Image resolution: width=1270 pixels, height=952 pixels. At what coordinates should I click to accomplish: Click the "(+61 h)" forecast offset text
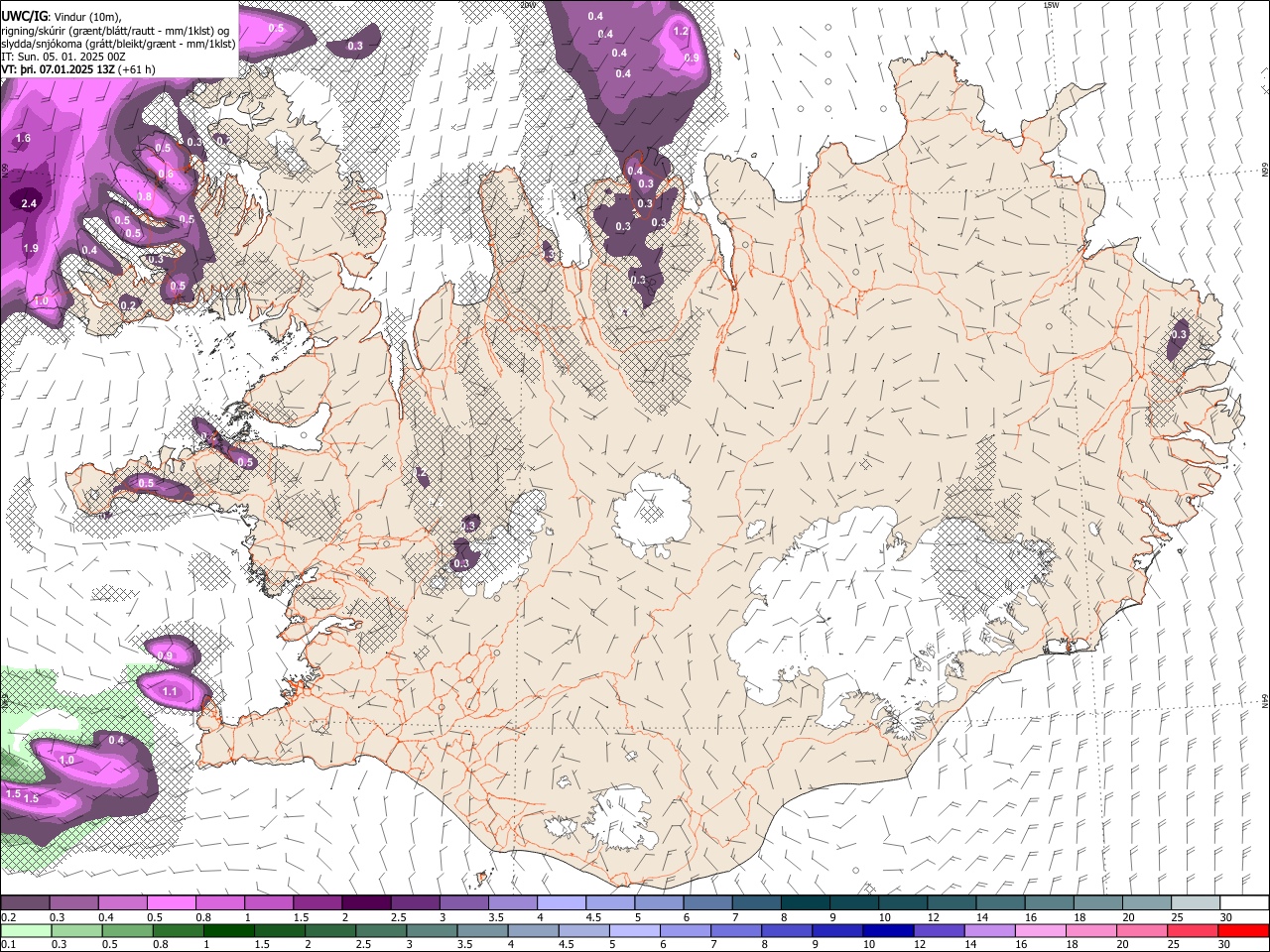(x=137, y=70)
